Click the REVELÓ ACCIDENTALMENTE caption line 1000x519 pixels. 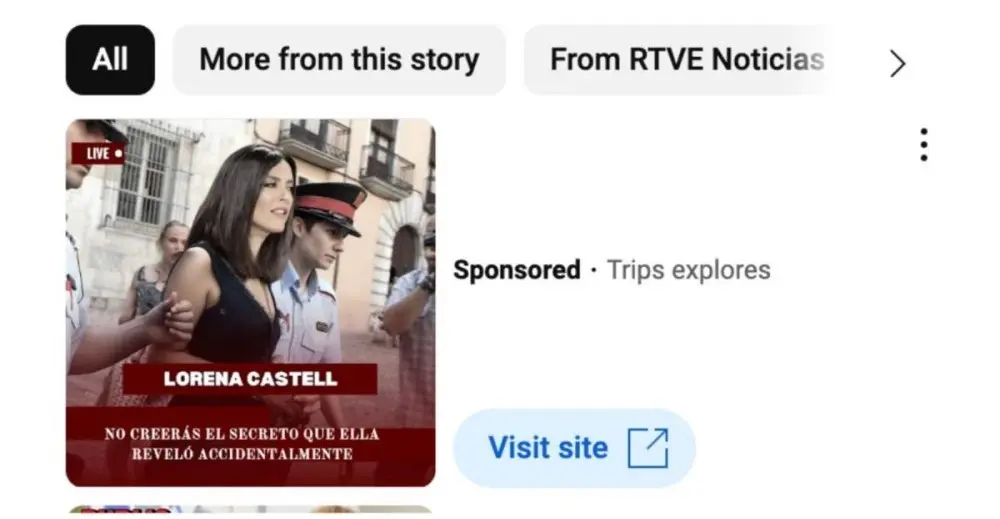coord(242,454)
